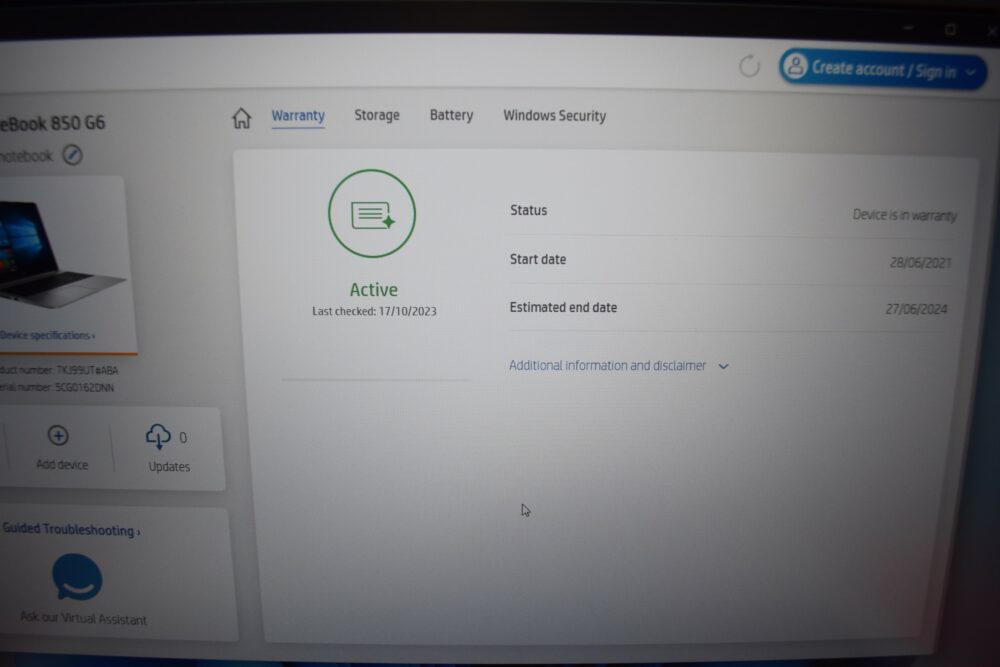Select the end date value 27/06/2024

(x=916, y=309)
